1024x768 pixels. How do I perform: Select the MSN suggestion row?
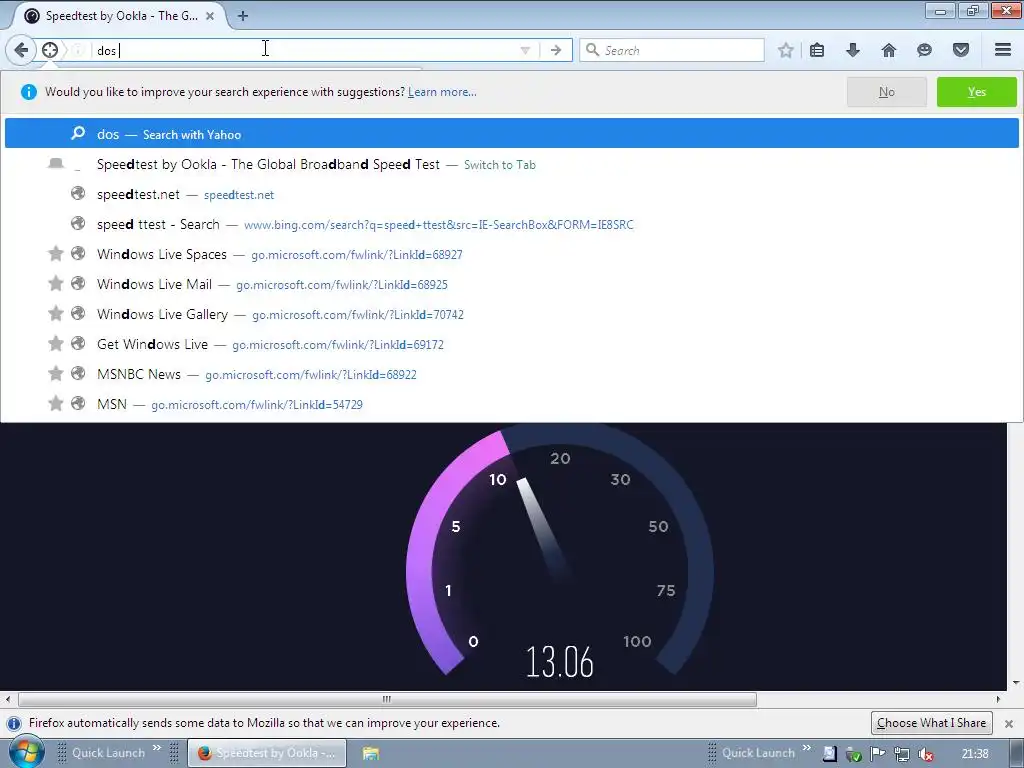click(x=511, y=404)
